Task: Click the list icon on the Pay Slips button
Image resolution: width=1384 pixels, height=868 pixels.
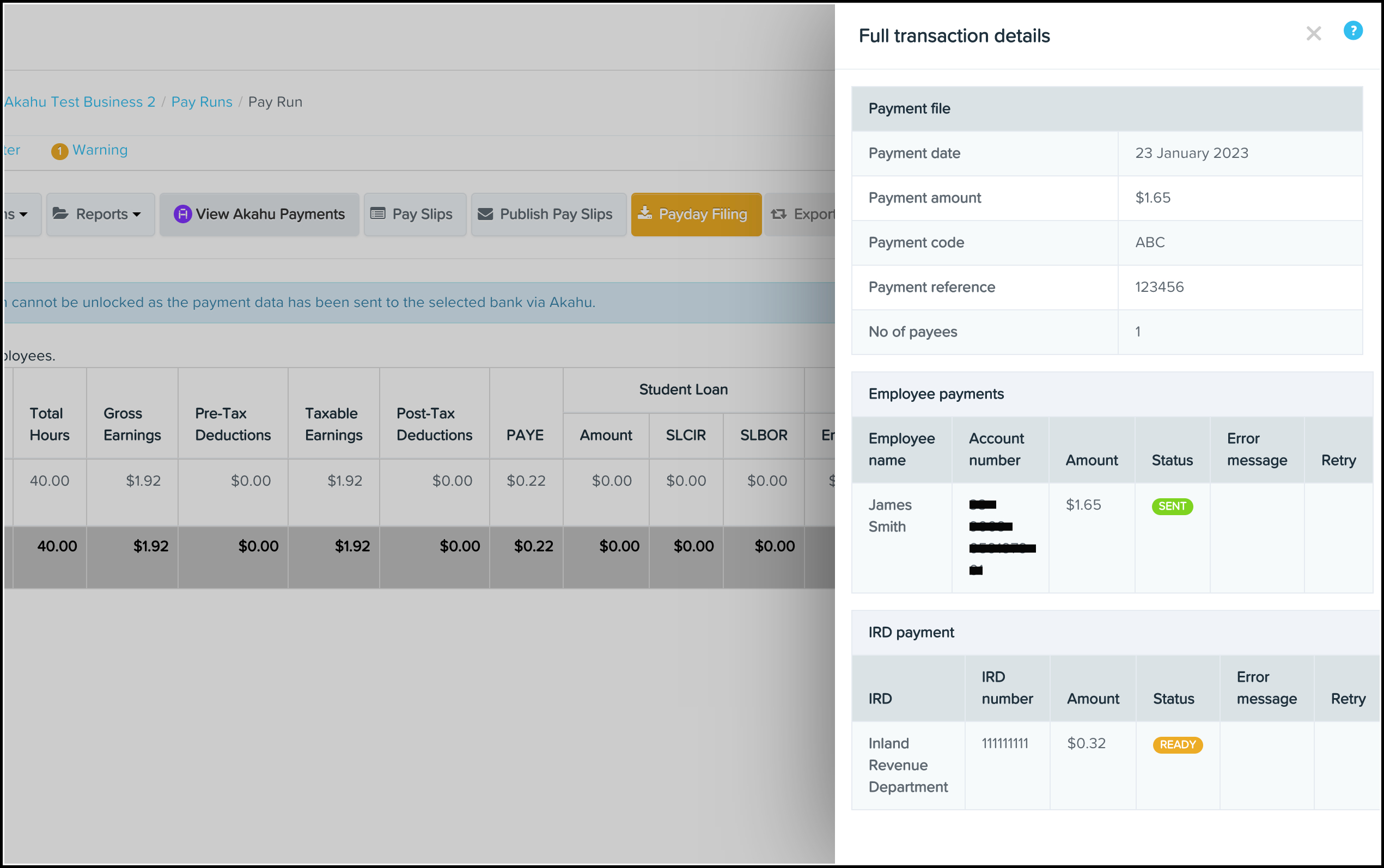Action: (x=377, y=213)
